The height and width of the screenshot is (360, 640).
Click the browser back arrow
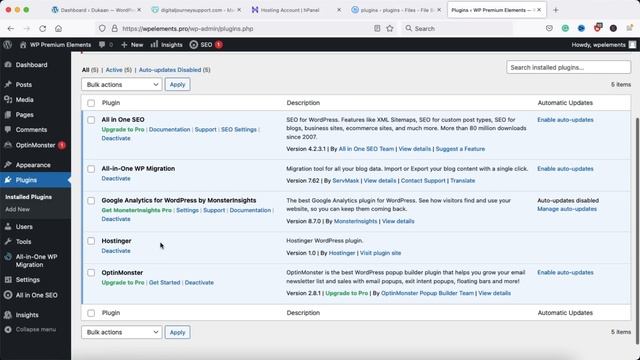pos(11,29)
